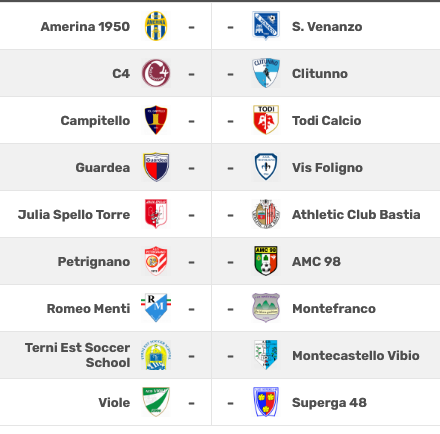Open the Athletic Club Bastia logo
The image size is (440, 434).
[x=266, y=214]
